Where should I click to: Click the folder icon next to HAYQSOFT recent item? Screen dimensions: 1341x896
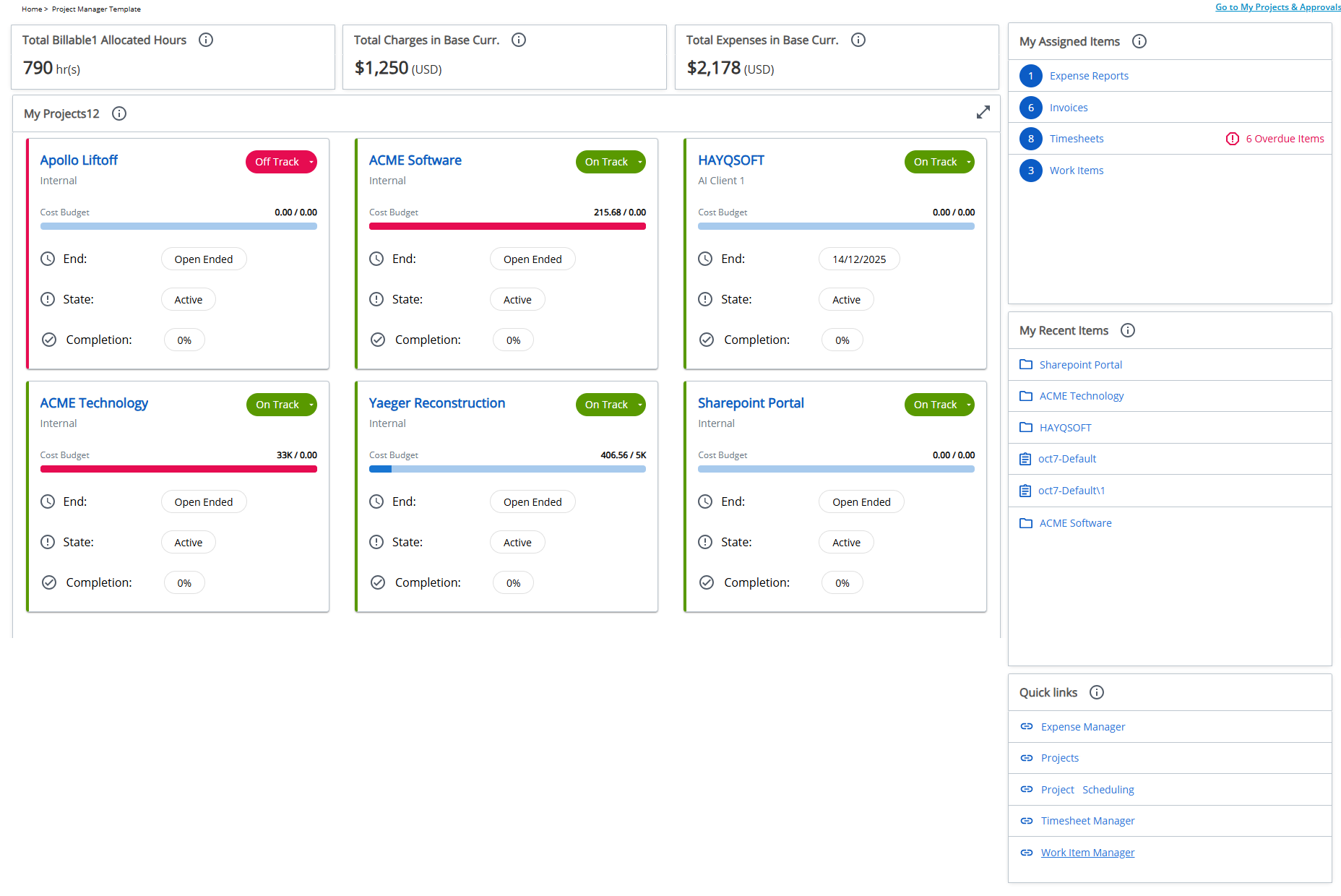pos(1026,427)
